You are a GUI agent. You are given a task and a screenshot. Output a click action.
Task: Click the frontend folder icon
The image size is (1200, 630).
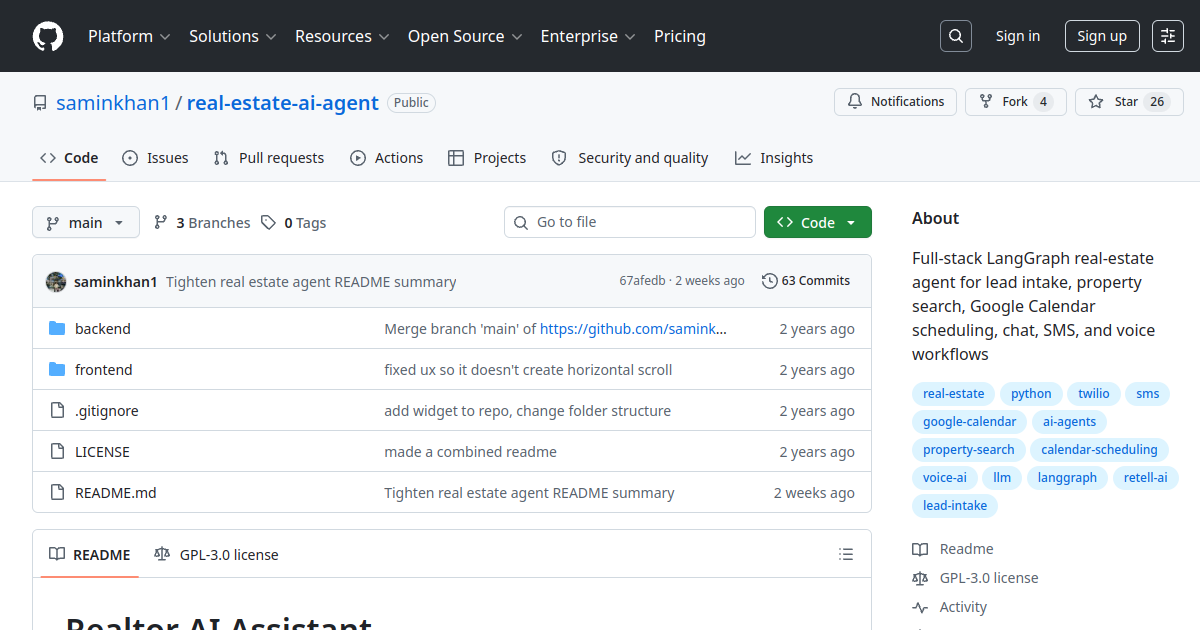(x=57, y=369)
